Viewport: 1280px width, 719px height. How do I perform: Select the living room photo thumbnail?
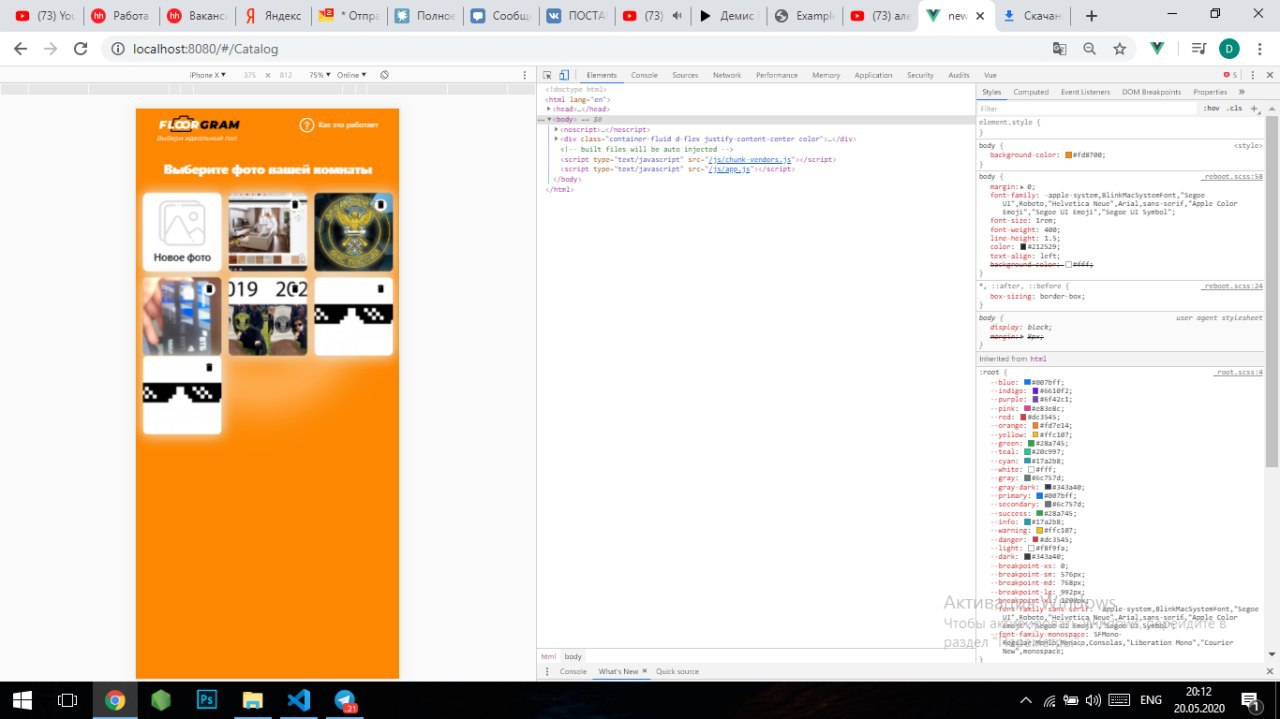(268, 232)
